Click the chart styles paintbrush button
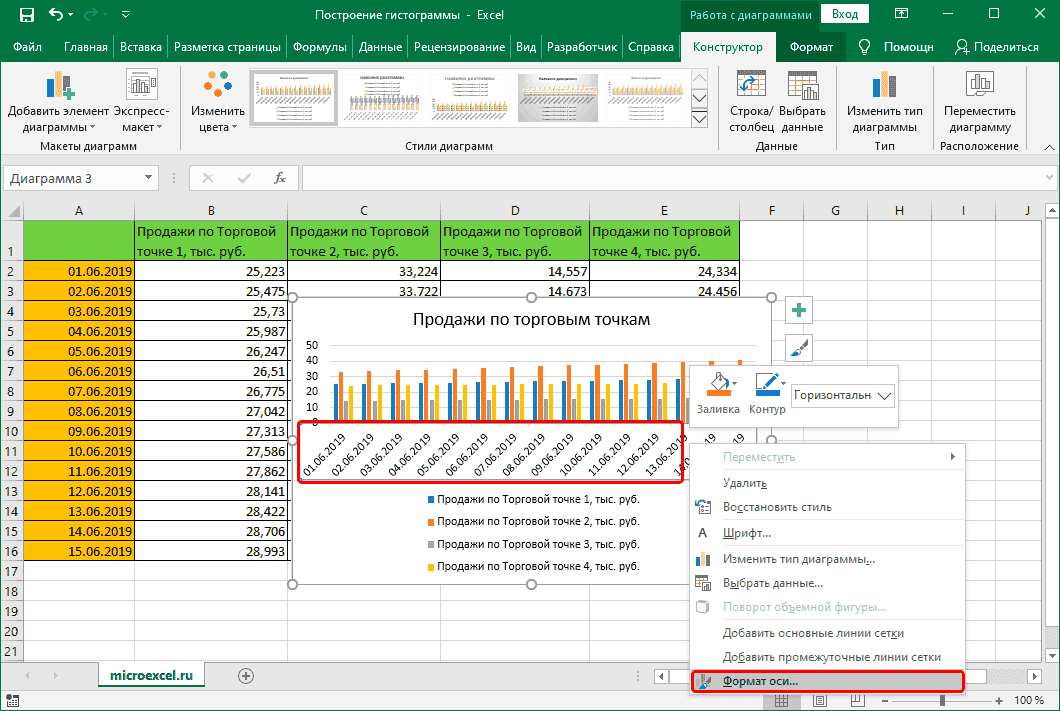 point(799,347)
